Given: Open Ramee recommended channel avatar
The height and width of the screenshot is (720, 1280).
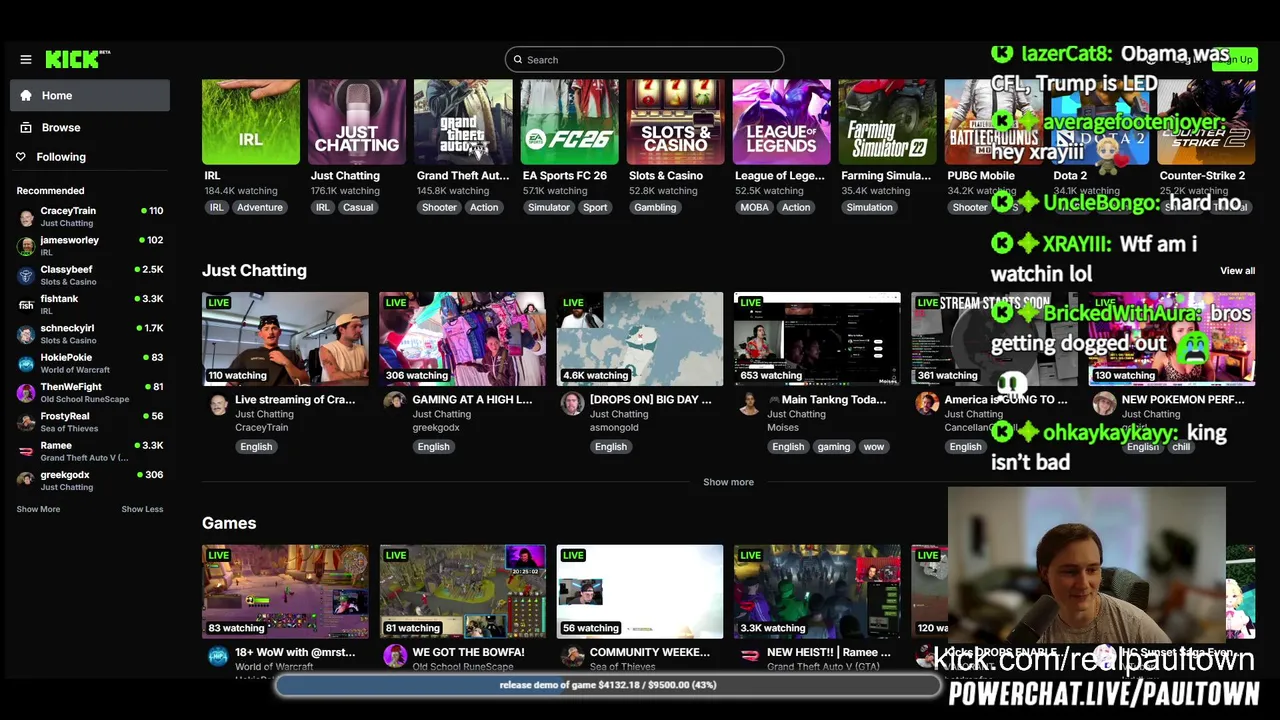Looking at the screenshot, I should (x=26, y=452).
